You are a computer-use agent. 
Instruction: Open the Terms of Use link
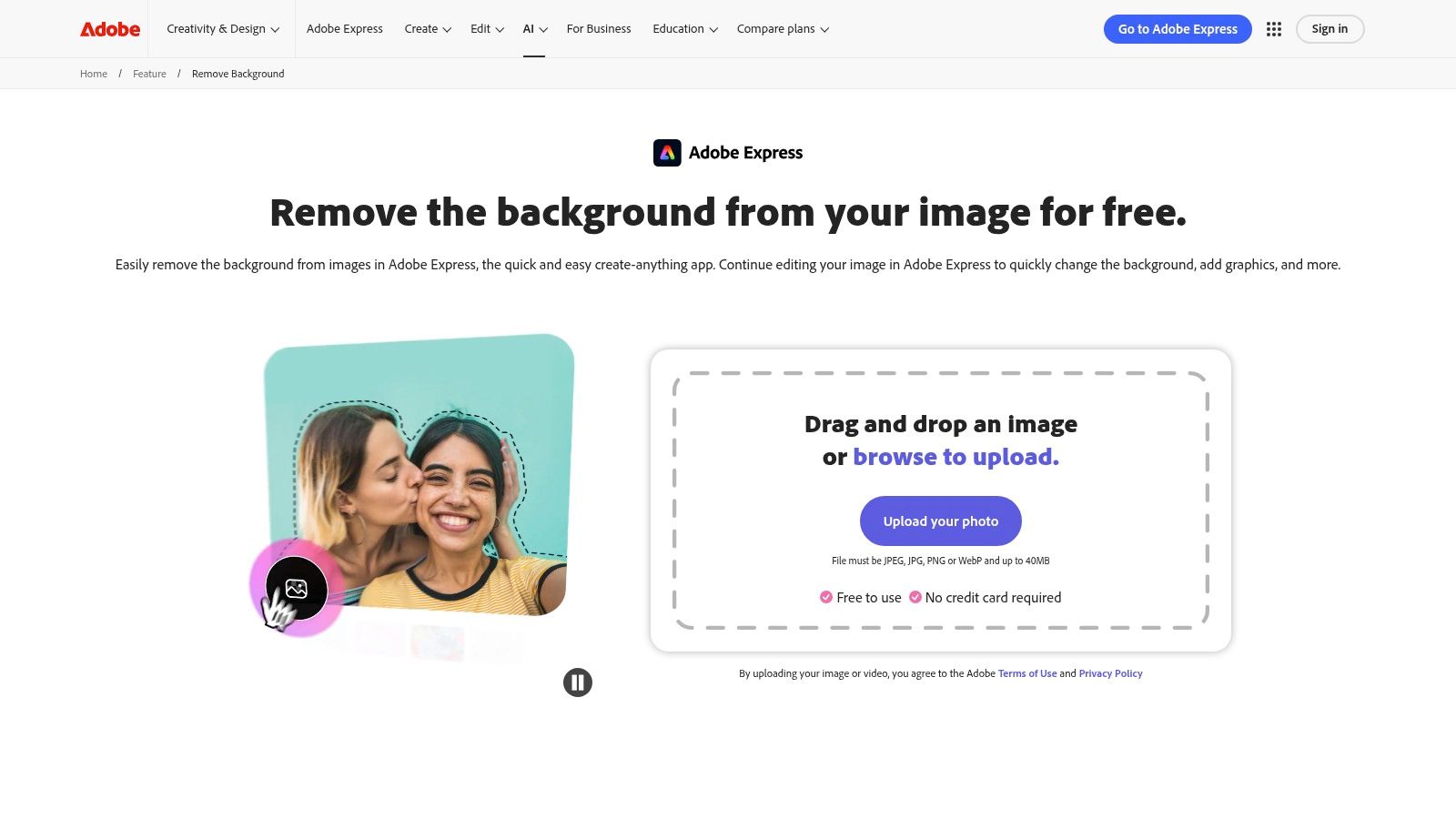pos(1027,673)
